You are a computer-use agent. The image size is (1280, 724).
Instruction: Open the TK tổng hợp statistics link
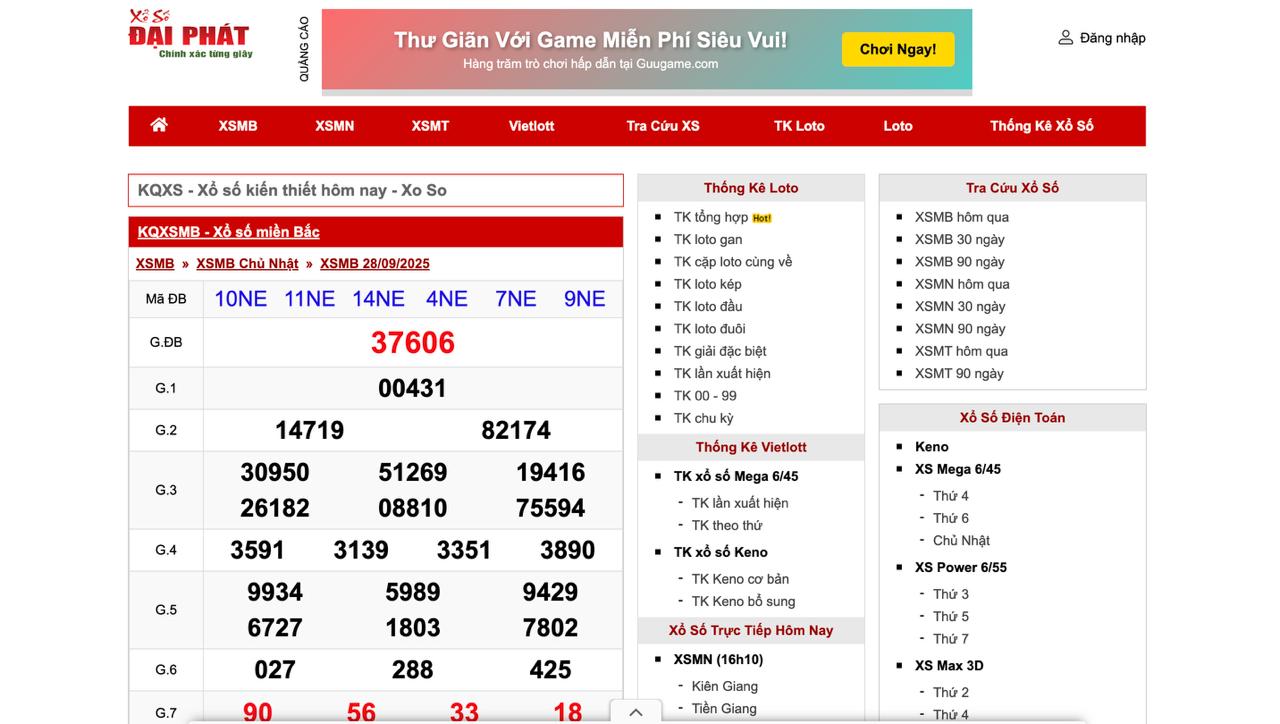pos(711,217)
